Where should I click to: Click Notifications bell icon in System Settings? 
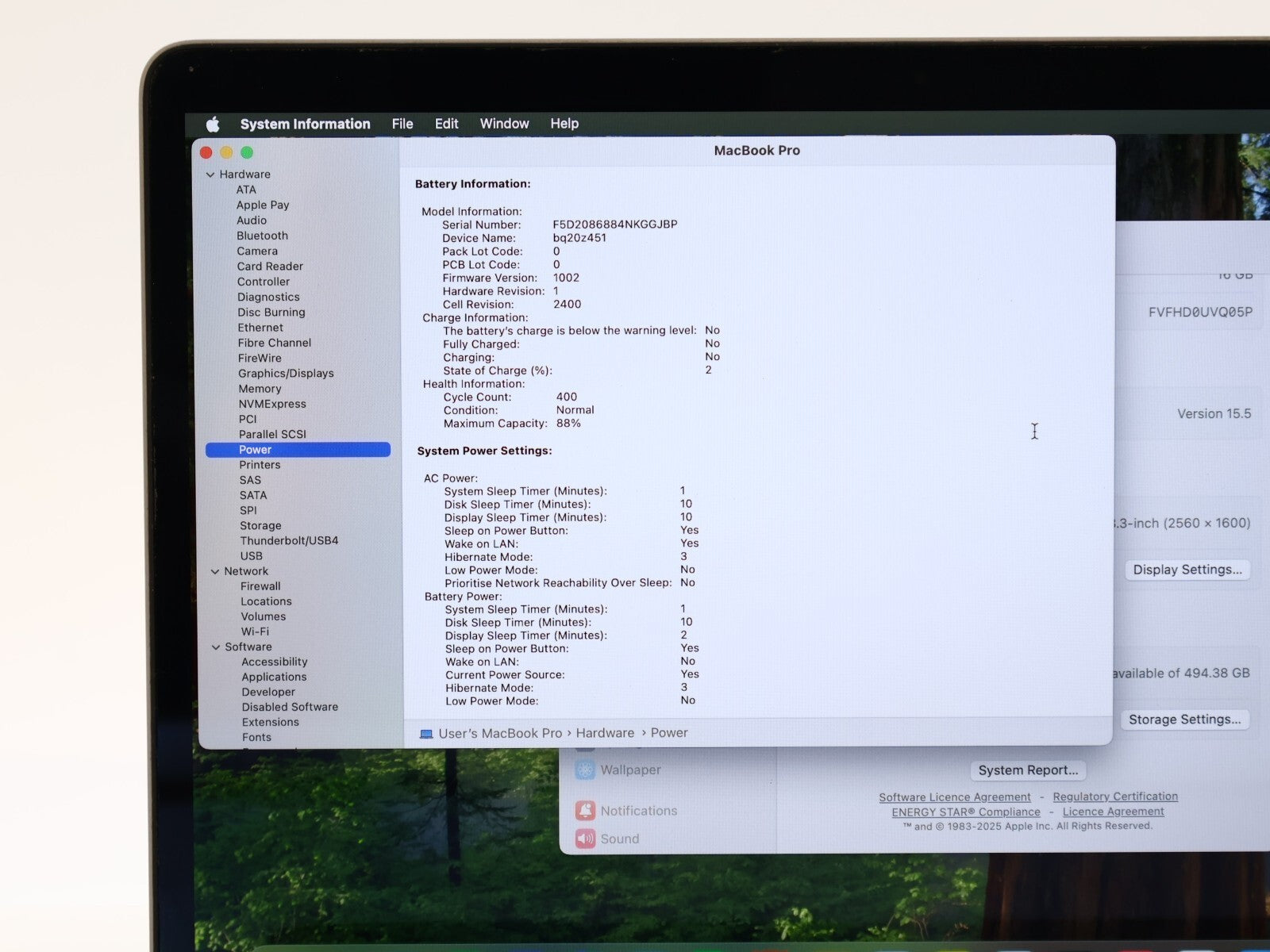[x=585, y=810]
